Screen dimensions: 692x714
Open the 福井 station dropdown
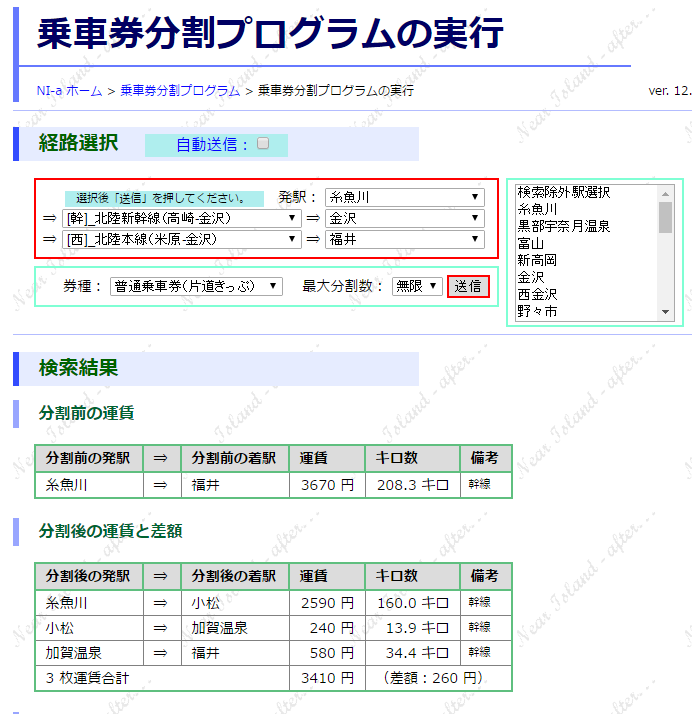coord(405,239)
